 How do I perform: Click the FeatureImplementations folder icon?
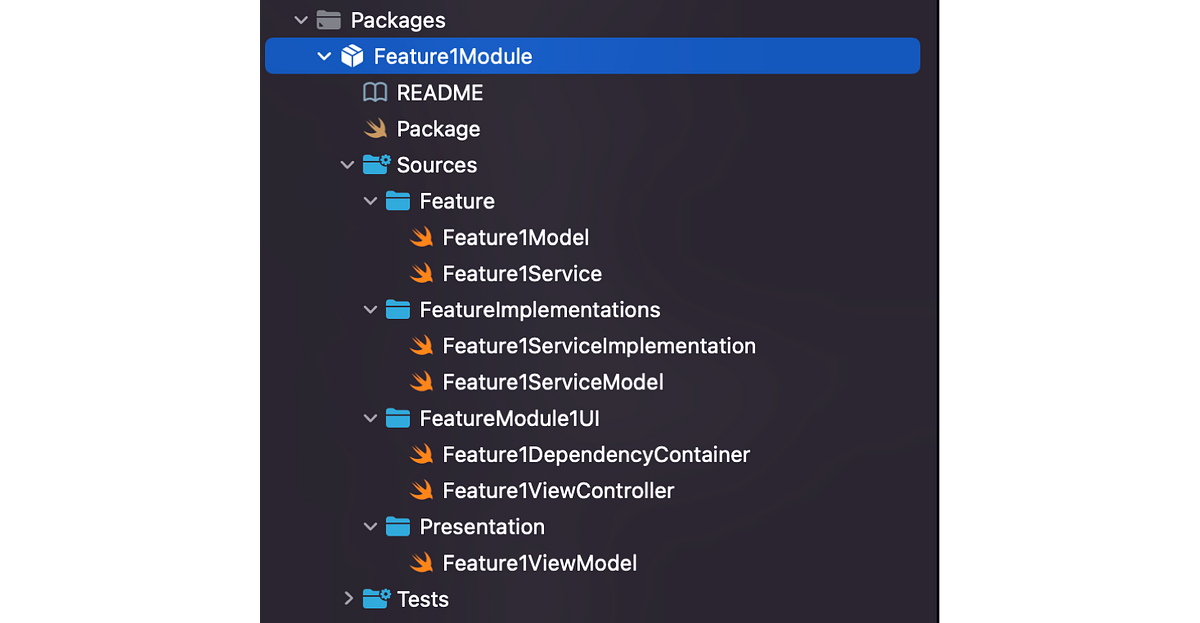click(x=398, y=310)
